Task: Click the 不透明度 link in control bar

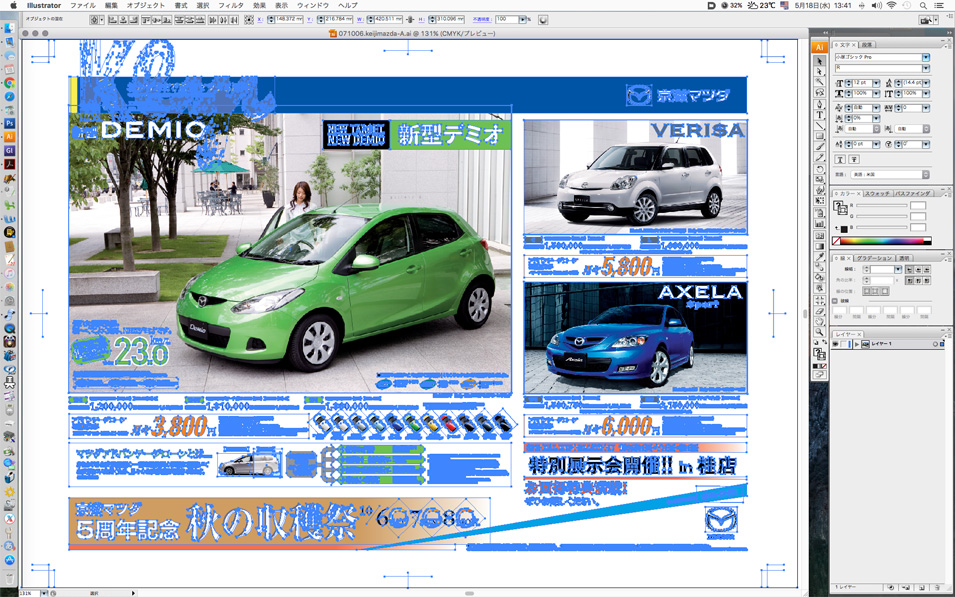Action: pyautogui.click(x=482, y=19)
